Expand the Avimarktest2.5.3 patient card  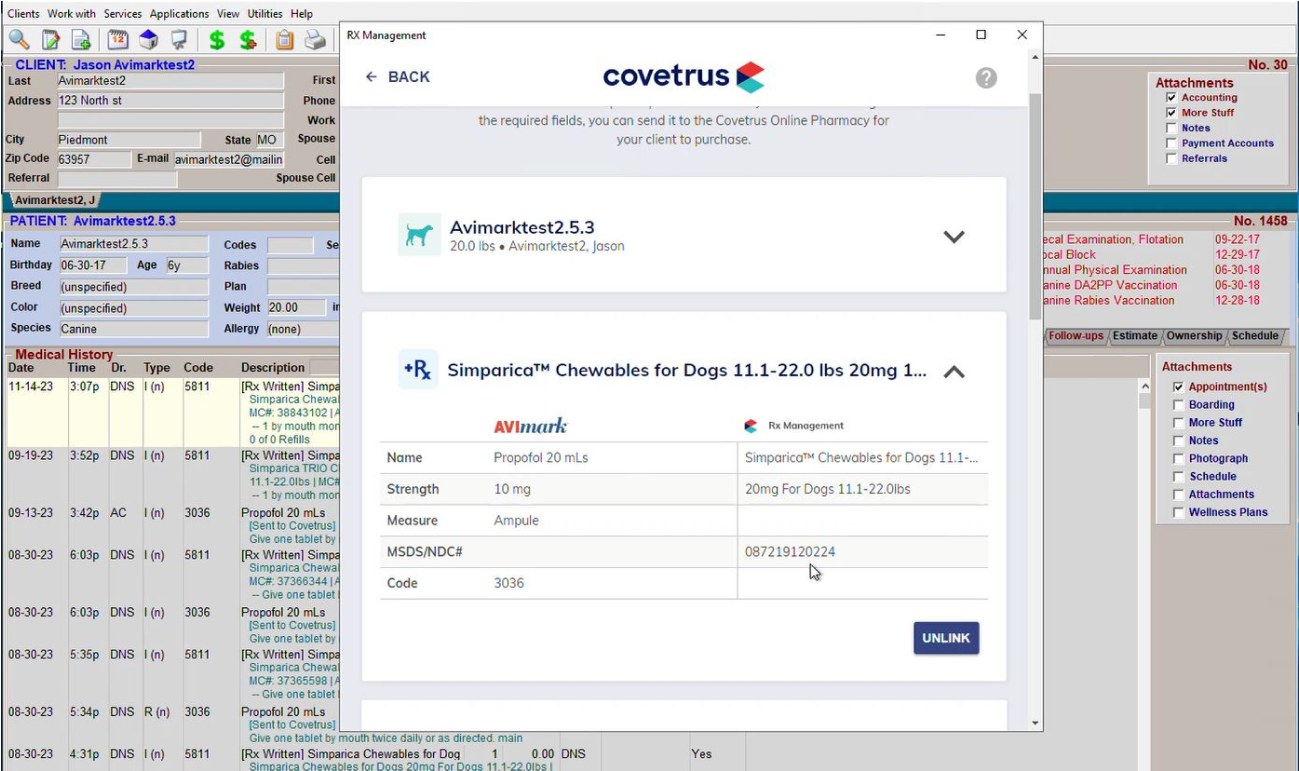click(954, 237)
